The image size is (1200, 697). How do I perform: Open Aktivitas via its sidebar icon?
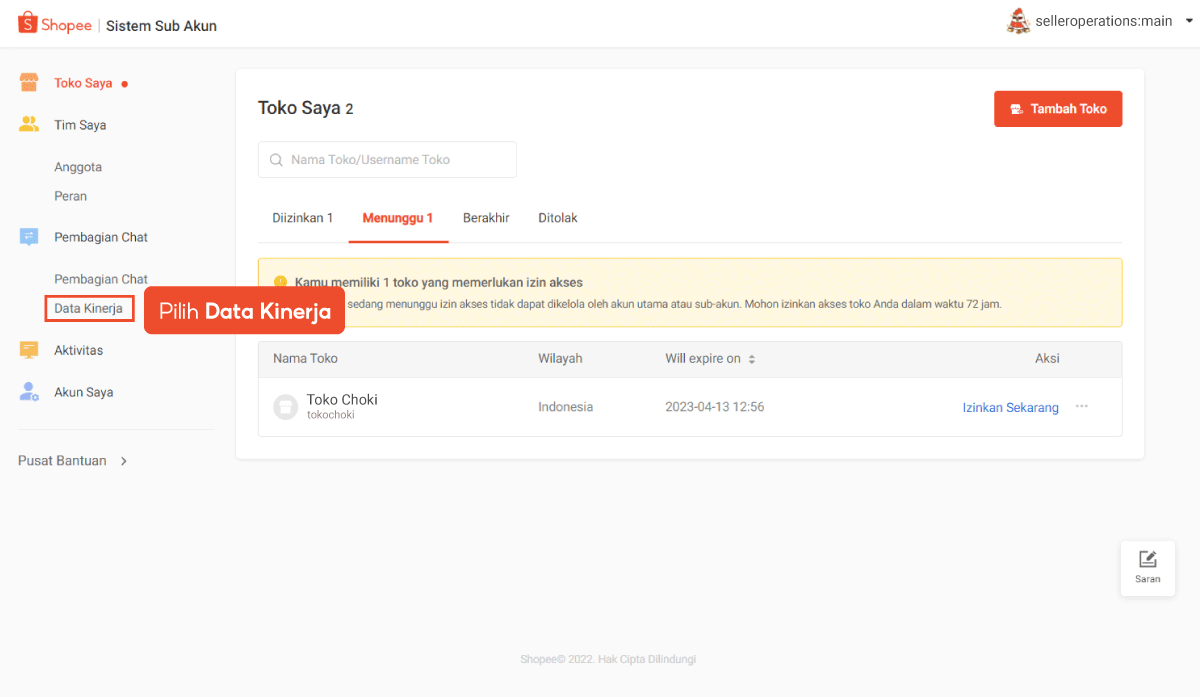(x=29, y=350)
